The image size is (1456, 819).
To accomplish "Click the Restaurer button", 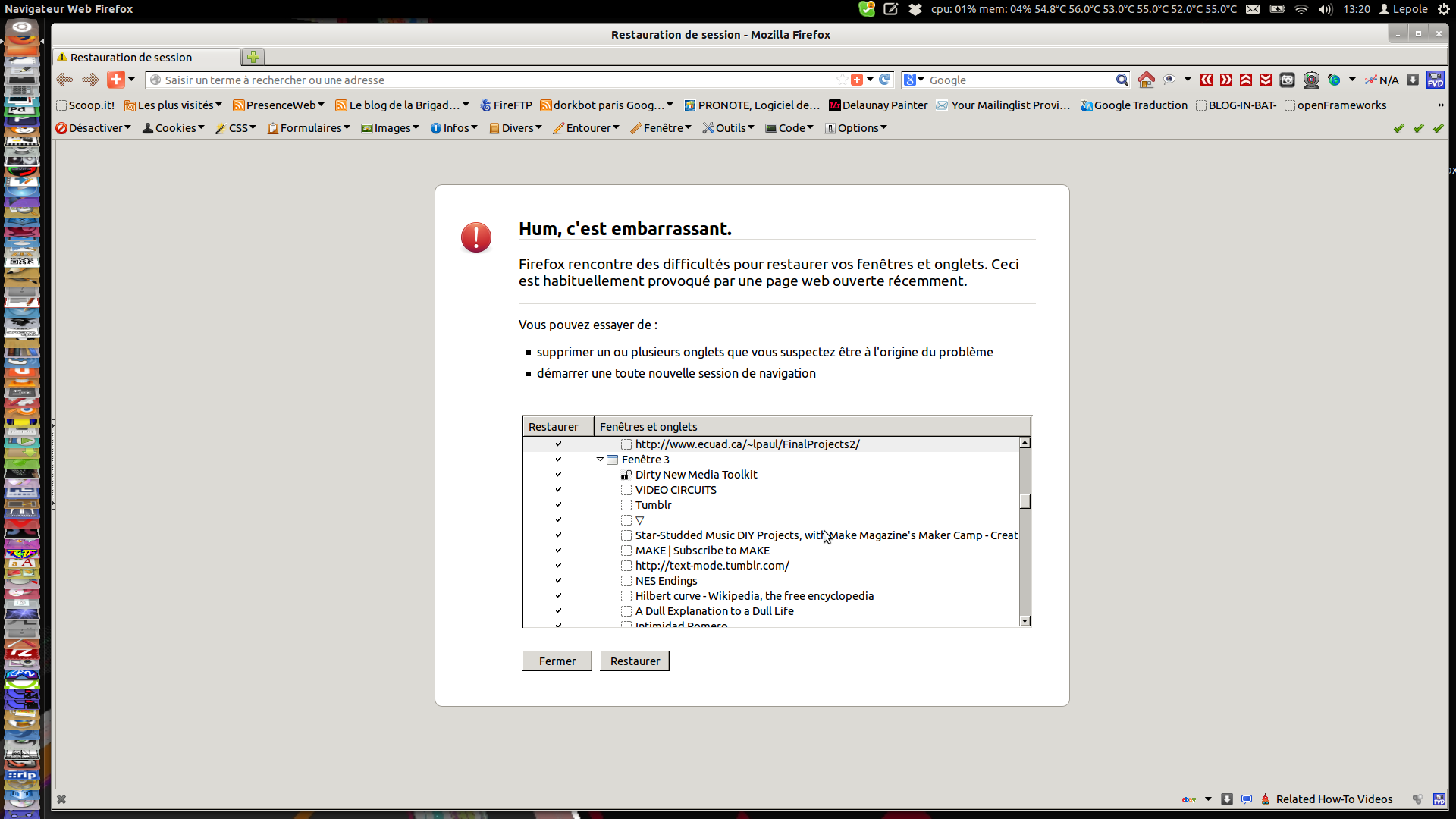I will point(635,661).
